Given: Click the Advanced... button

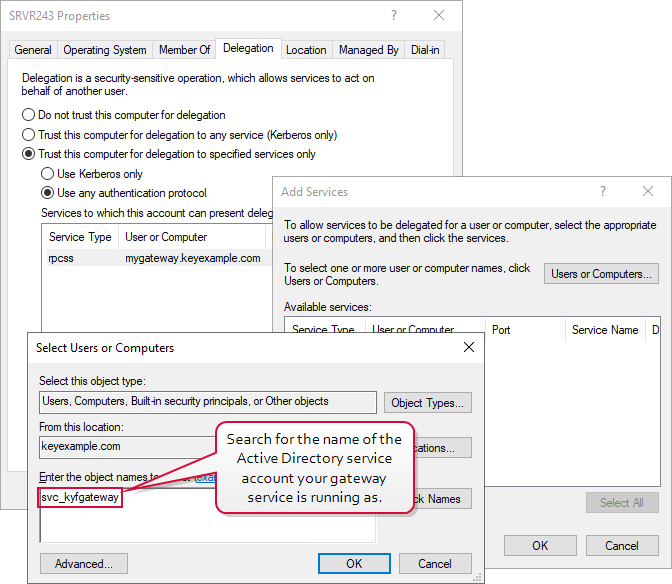Looking at the screenshot, I should click(83, 563).
